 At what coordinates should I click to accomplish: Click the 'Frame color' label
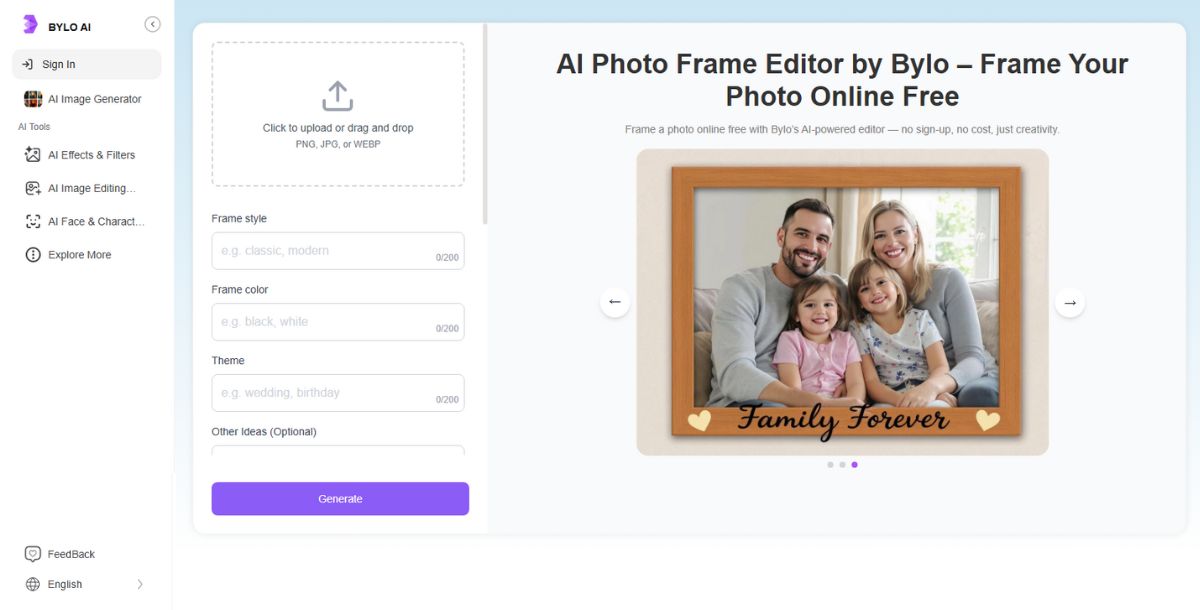[x=240, y=289]
